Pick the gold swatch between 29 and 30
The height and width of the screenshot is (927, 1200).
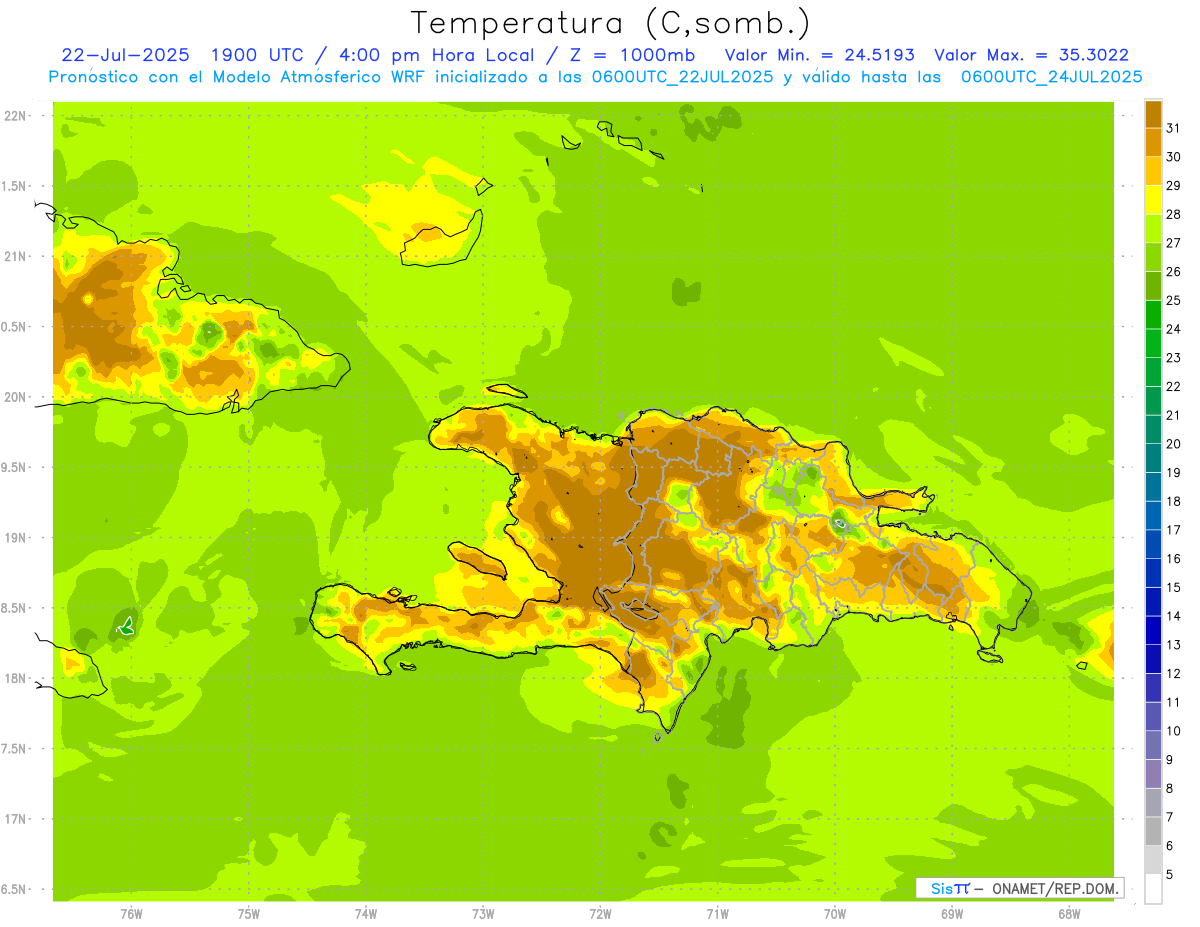[x=1153, y=170]
